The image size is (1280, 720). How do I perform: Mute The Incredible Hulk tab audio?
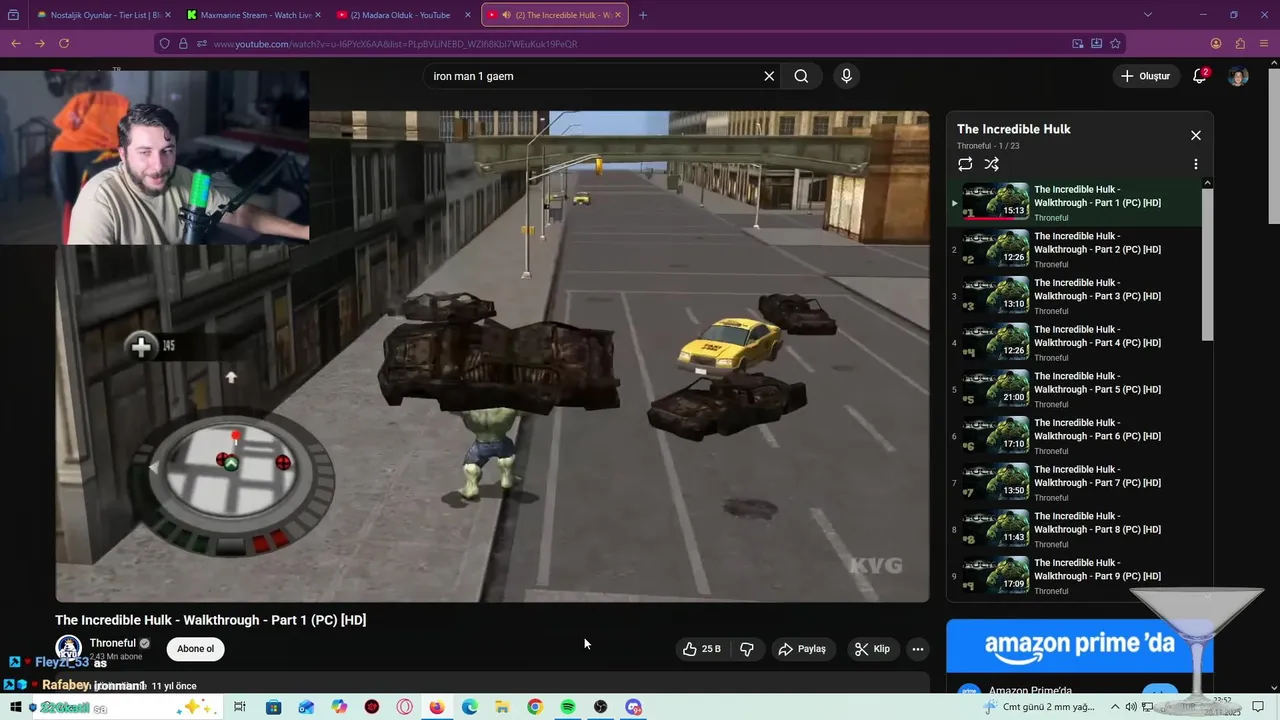coord(507,15)
